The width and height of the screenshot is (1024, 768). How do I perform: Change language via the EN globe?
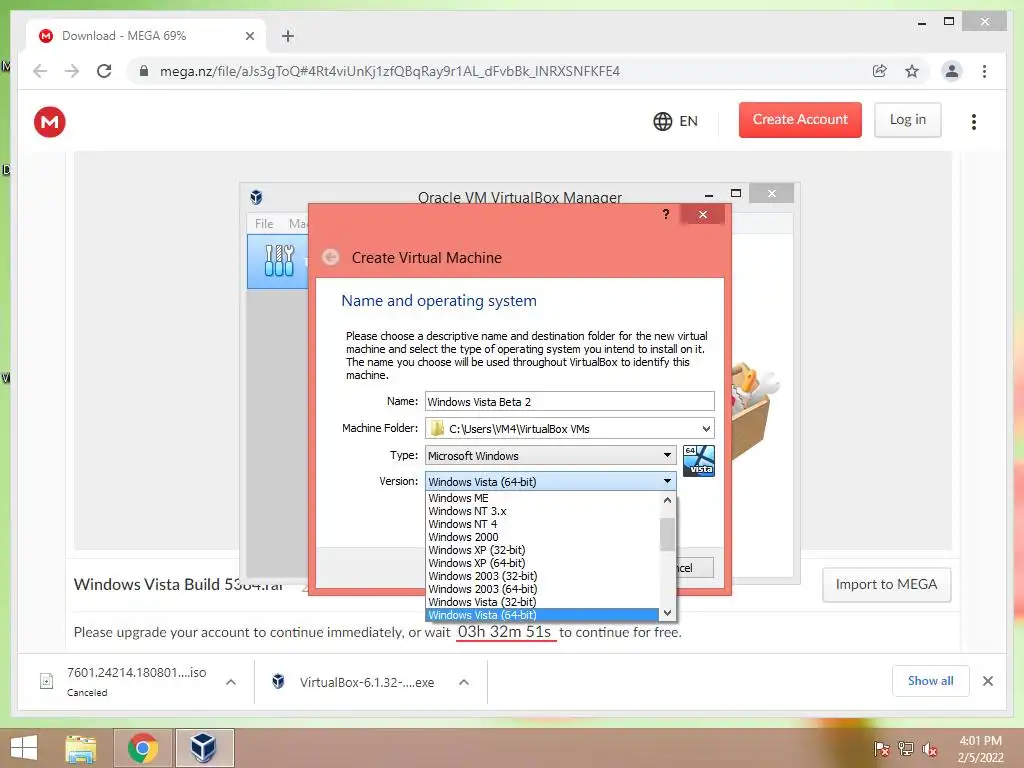[675, 121]
